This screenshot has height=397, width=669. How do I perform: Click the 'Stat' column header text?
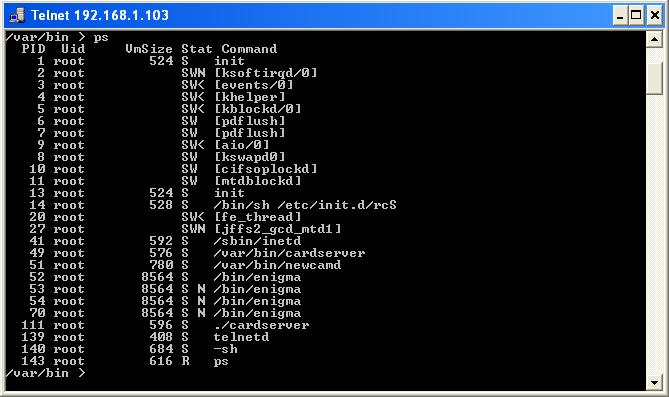coord(197,49)
